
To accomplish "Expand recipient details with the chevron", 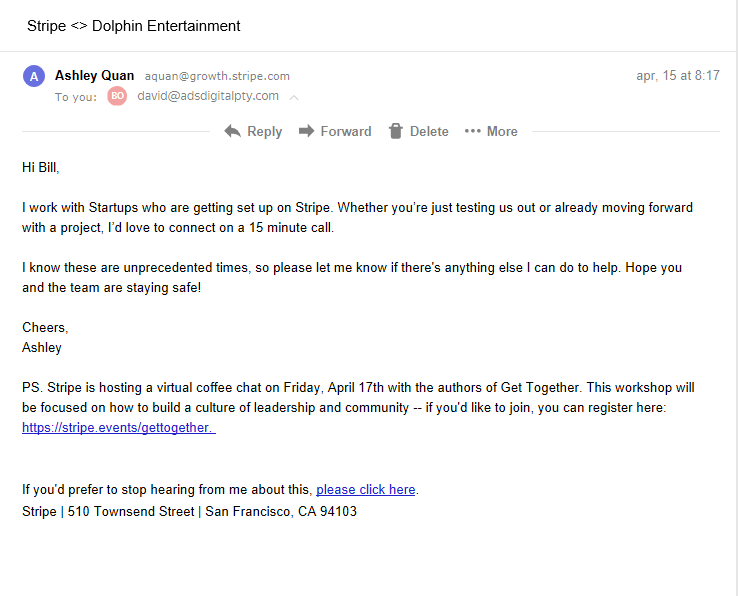I will click(x=294, y=97).
